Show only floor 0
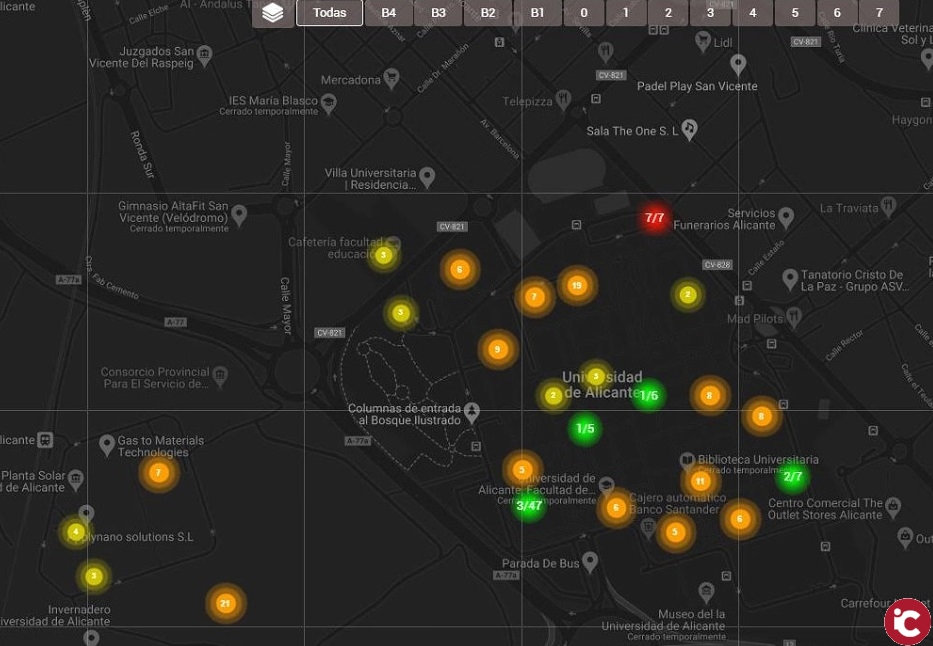Screen dimensions: 933x646 [583, 13]
